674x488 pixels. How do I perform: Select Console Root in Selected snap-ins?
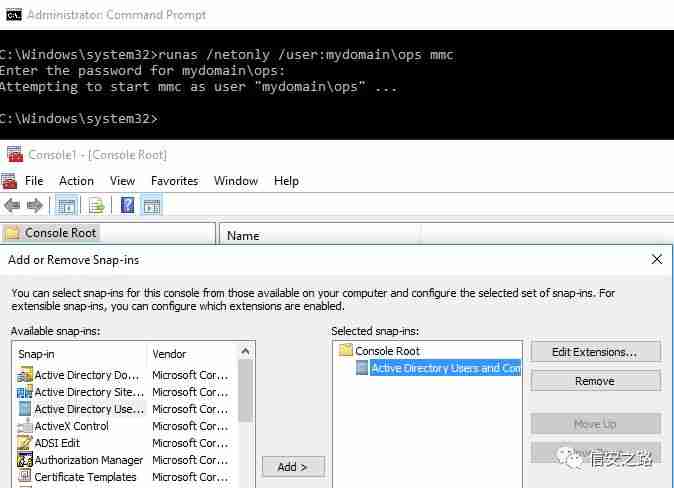pyautogui.click(x=387, y=351)
